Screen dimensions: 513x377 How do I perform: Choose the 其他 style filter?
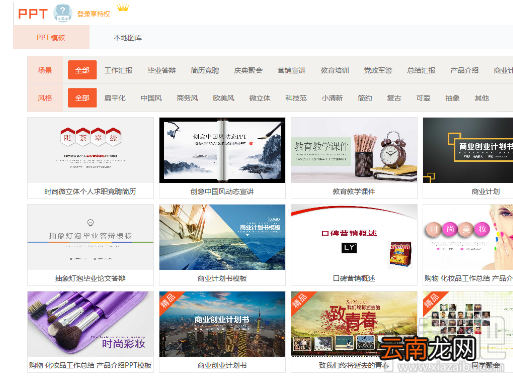pyautogui.click(x=482, y=98)
